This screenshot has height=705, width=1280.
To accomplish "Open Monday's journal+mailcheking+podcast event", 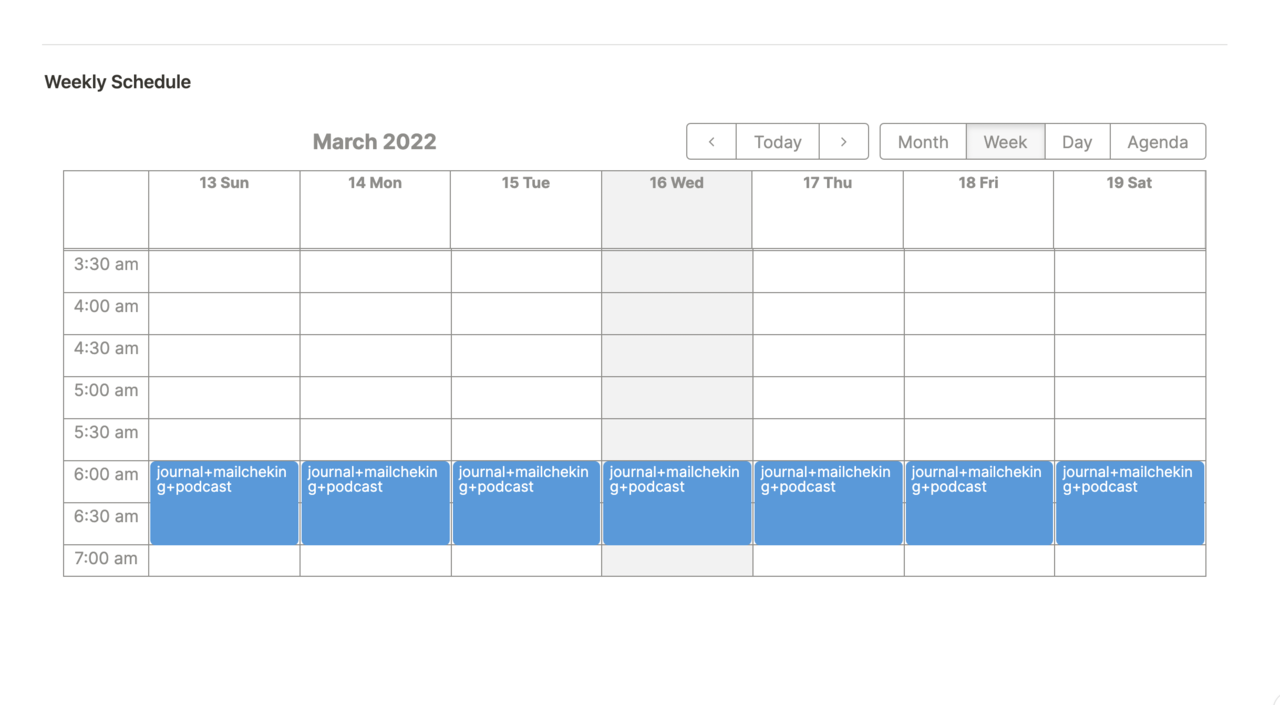I will point(375,503).
